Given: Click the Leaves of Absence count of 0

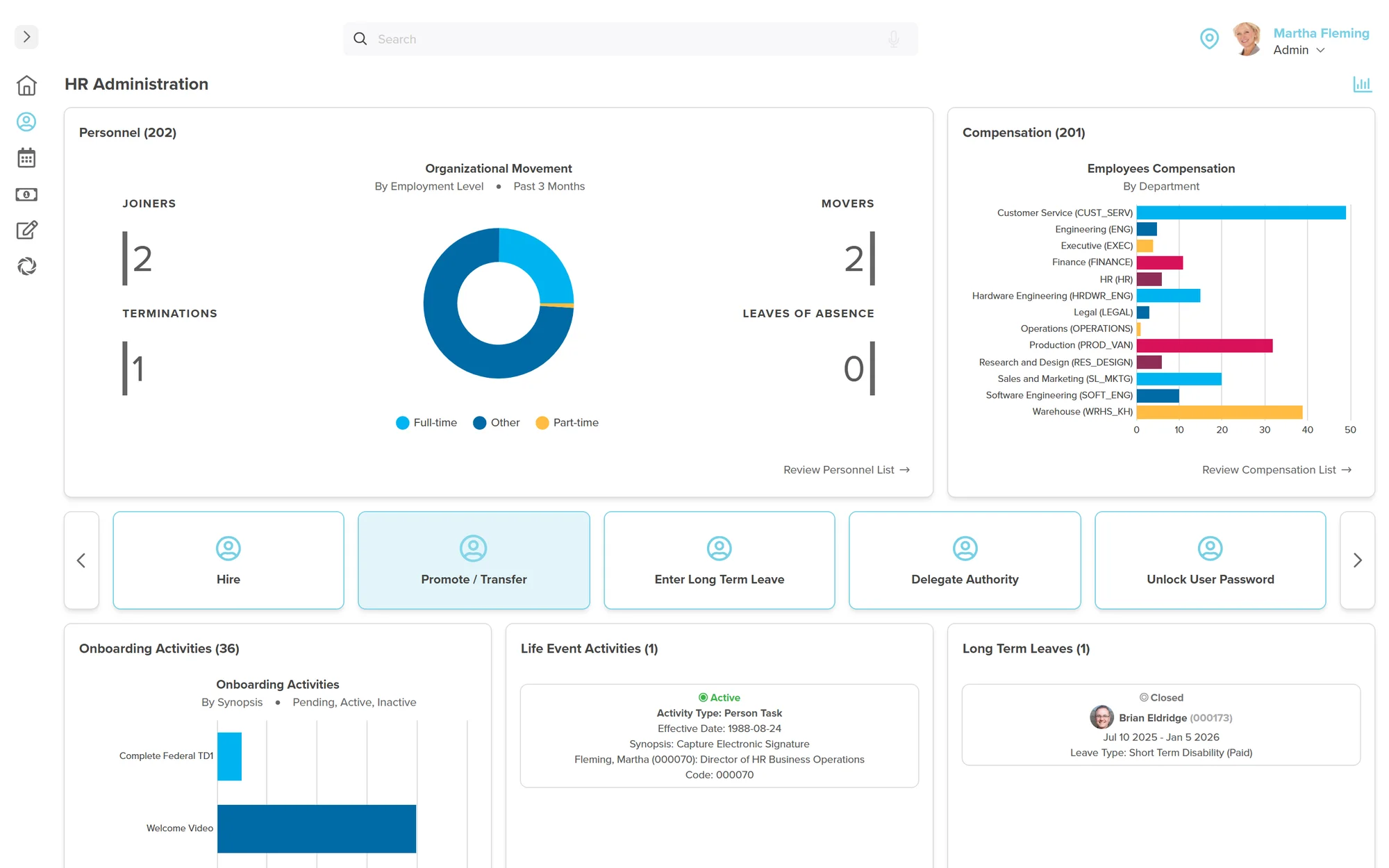Looking at the screenshot, I should point(854,369).
